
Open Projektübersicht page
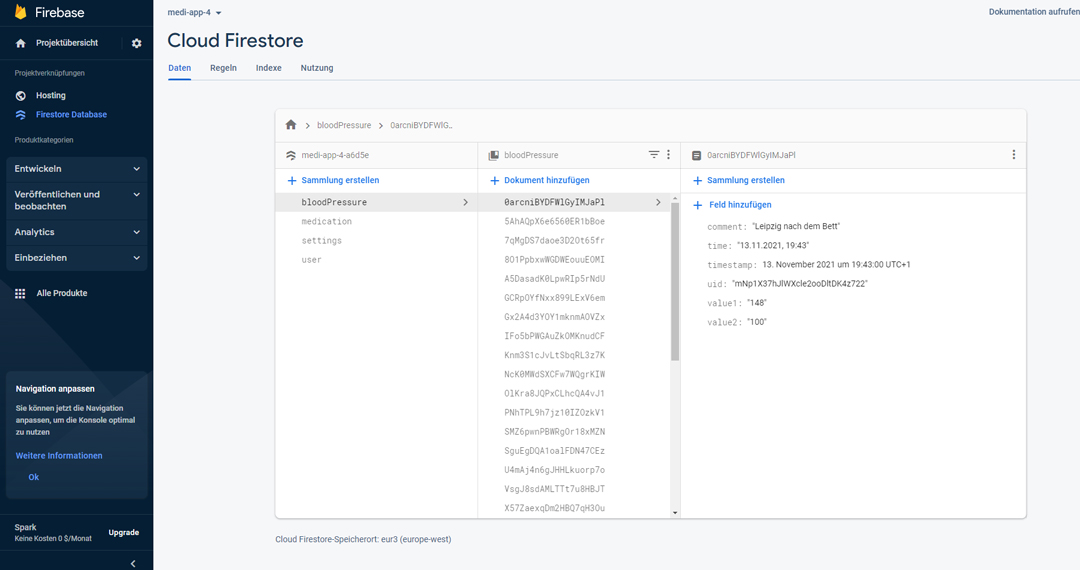click(67, 43)
